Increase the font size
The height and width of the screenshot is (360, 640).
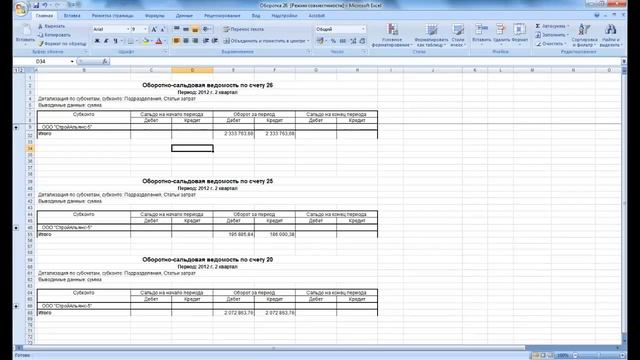[x=154, y=29]
